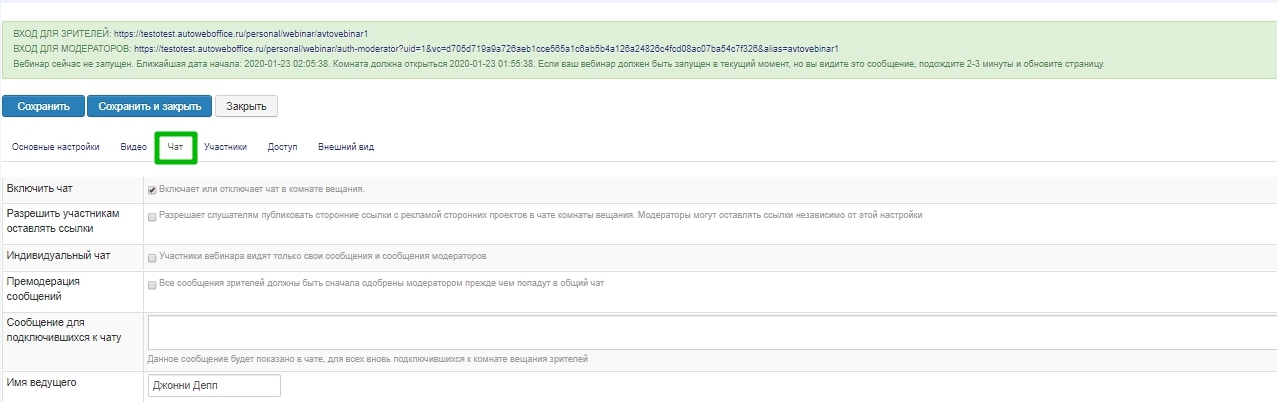The image size is (1277, 402).
Task: Go to the Участники tab
Action: click(x=225, y=147)
